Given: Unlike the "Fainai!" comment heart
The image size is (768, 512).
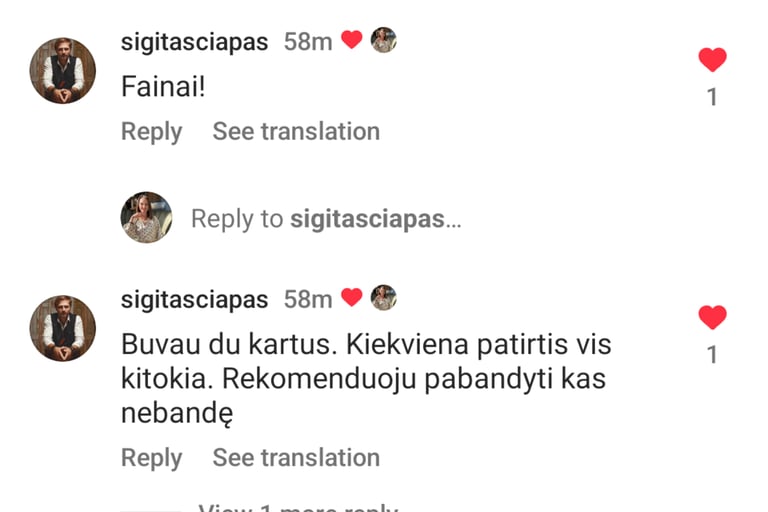Looking at the screenshot, I should coord(712,60).
